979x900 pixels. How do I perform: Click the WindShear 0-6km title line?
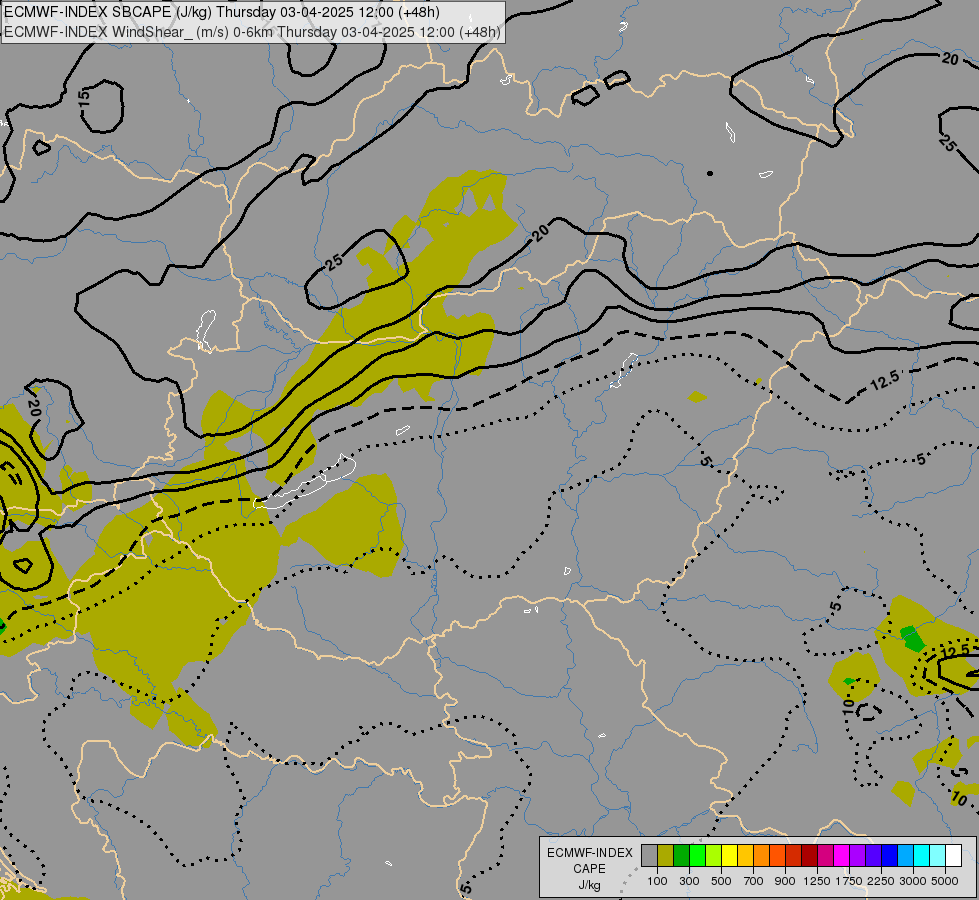point(252,32)
